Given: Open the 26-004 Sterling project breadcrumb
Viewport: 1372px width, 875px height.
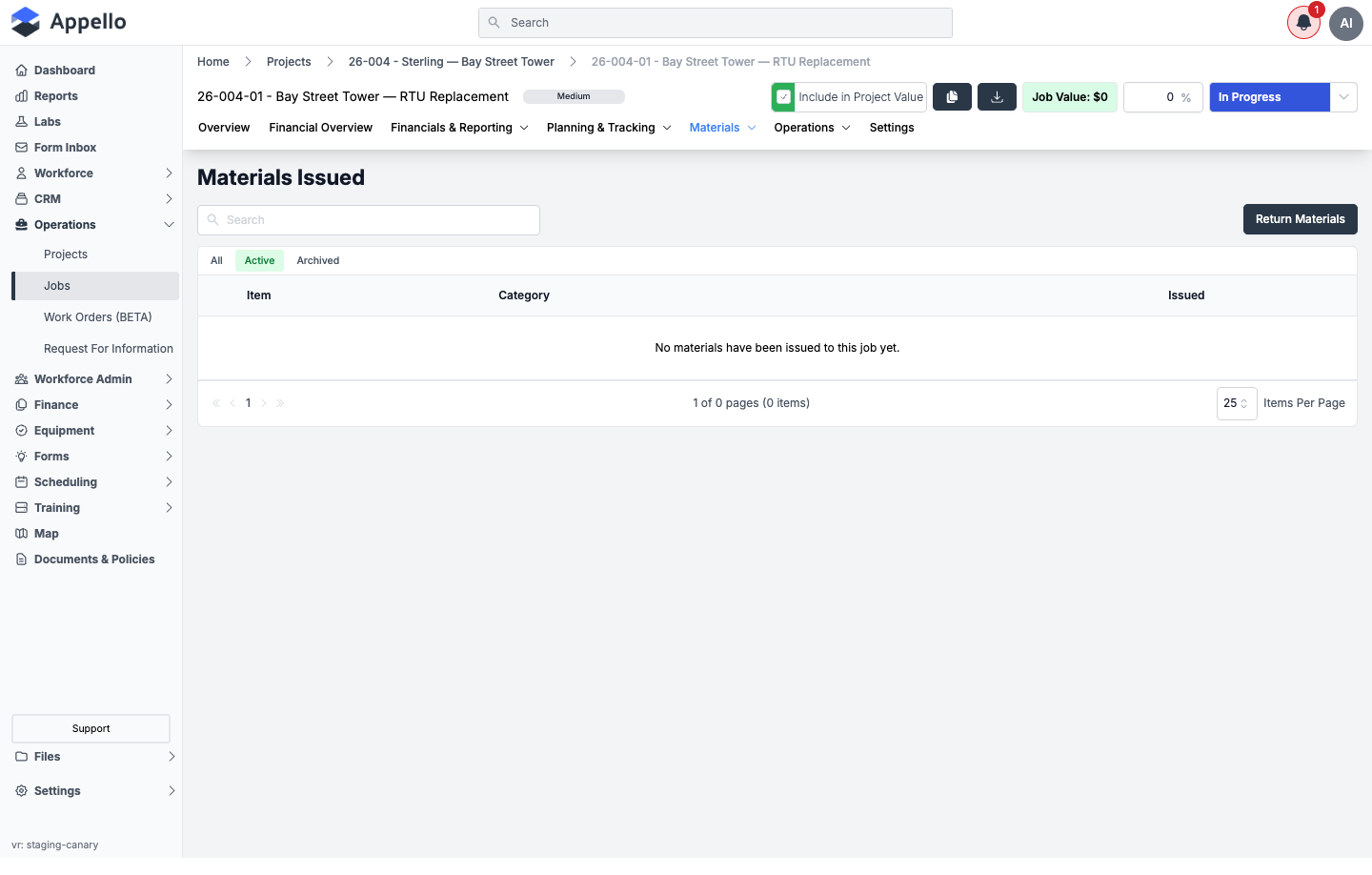Looking at the screenshot, I should pyautogui.click(x=451, y=62).
